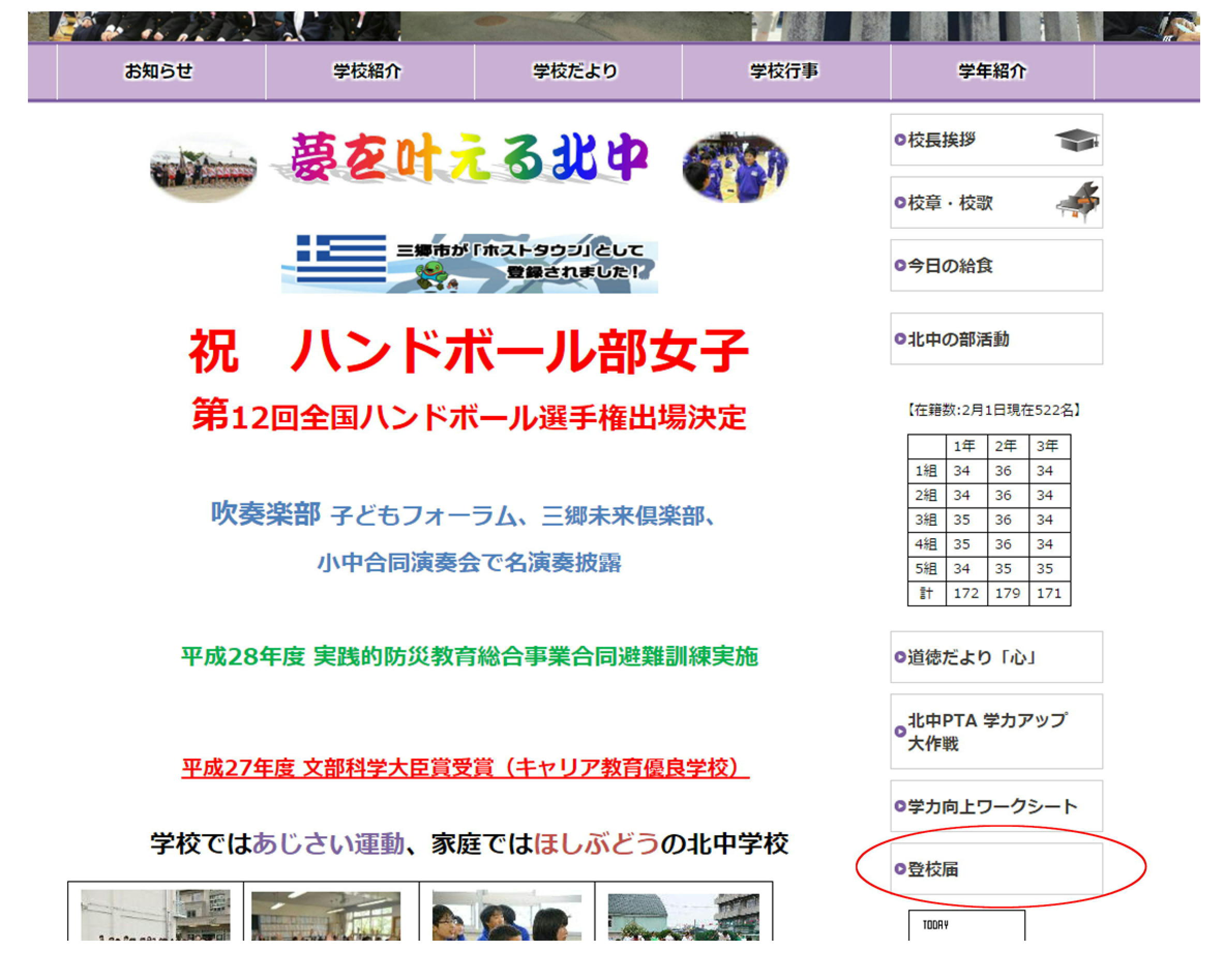This screenshot has height=980, width=1224.
Task: Click the purple bullet icon beside 学力向上ワークシート
Action: 900,806
